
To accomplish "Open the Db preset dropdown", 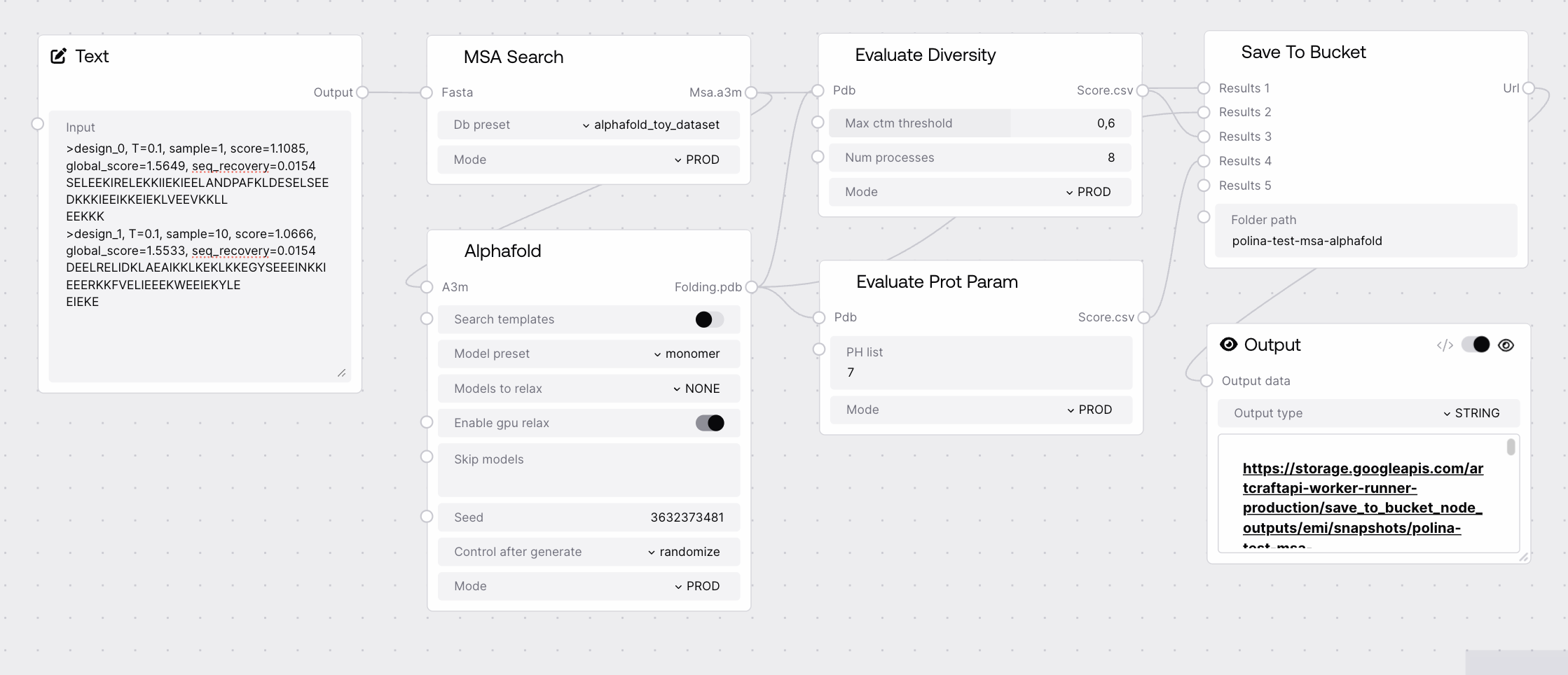I will [652, 125].
